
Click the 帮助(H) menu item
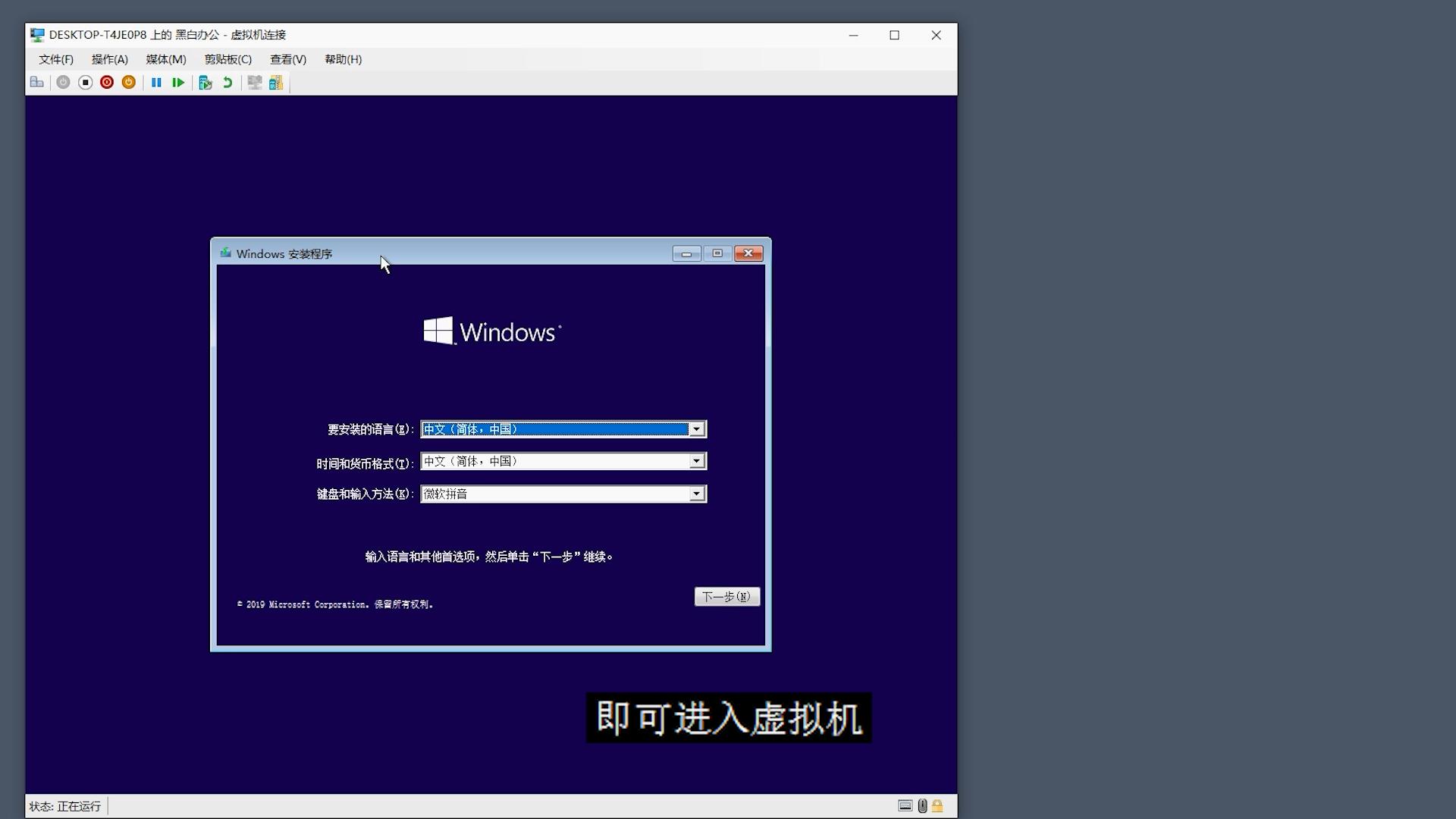[343, 59]
